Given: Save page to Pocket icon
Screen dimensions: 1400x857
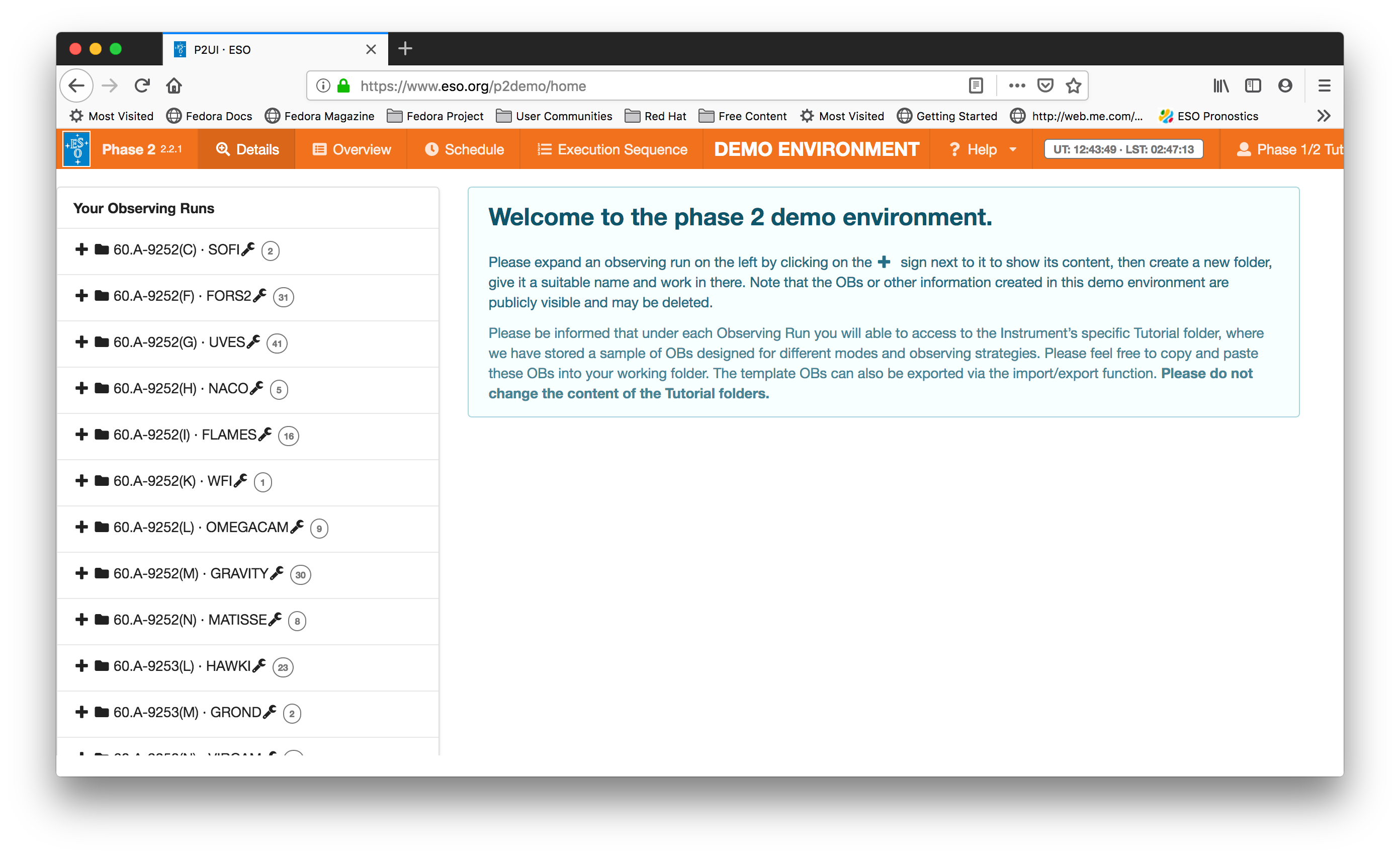Looking at the screenshot, I should (x=1045, y=86).
